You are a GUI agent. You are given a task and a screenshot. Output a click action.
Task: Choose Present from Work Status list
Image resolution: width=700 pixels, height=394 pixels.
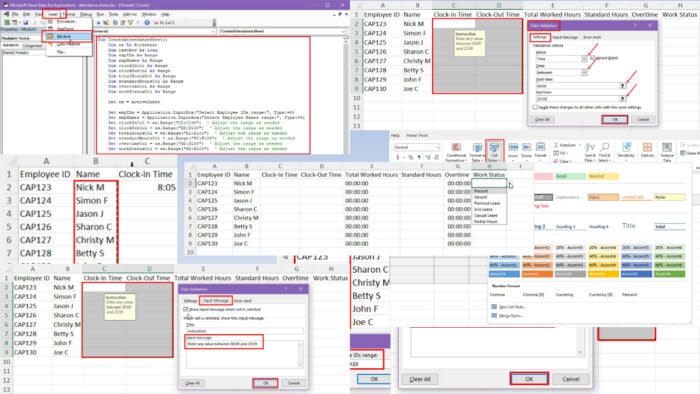[489, 191]
